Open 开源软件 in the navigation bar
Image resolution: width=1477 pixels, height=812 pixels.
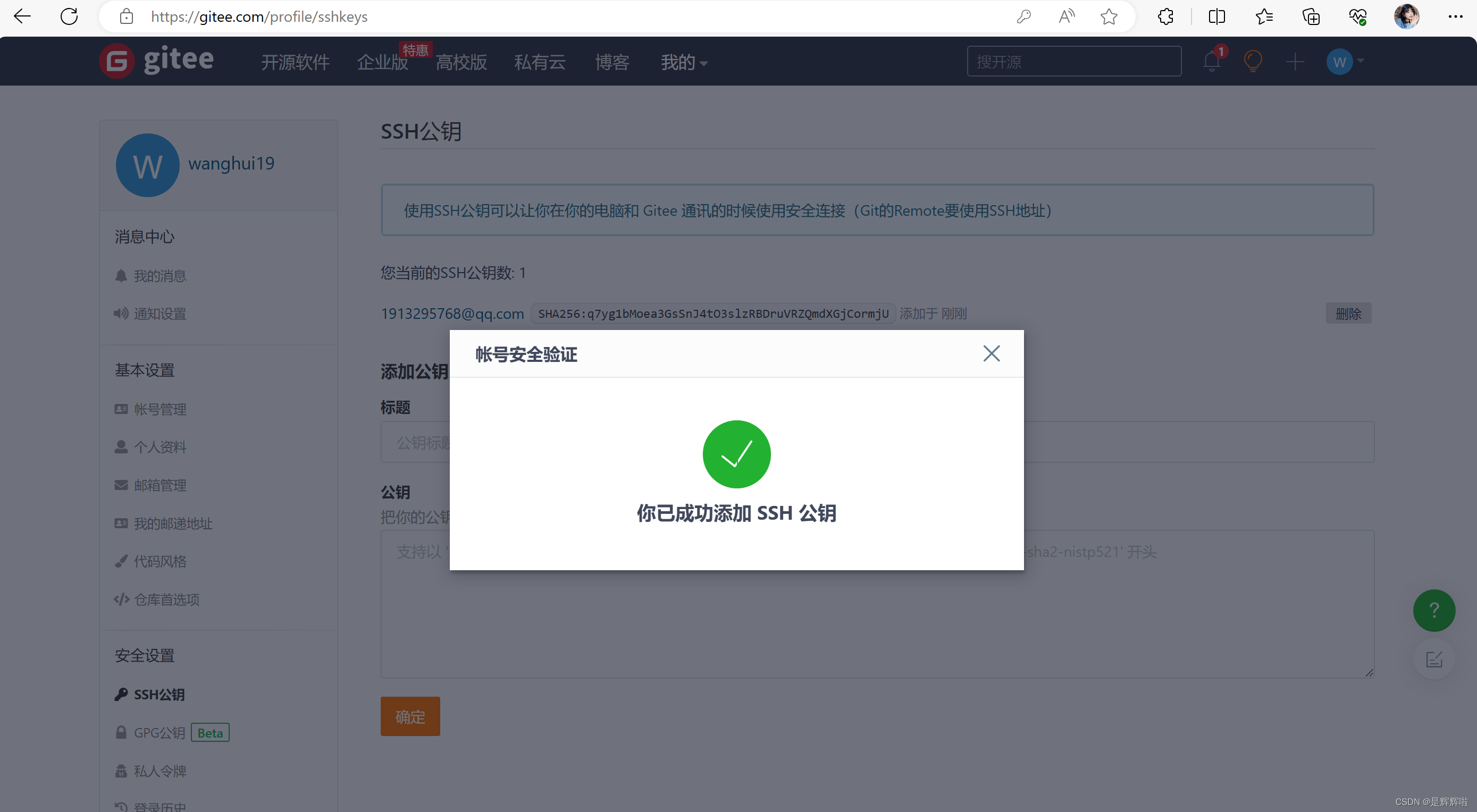tap(295, 62)
